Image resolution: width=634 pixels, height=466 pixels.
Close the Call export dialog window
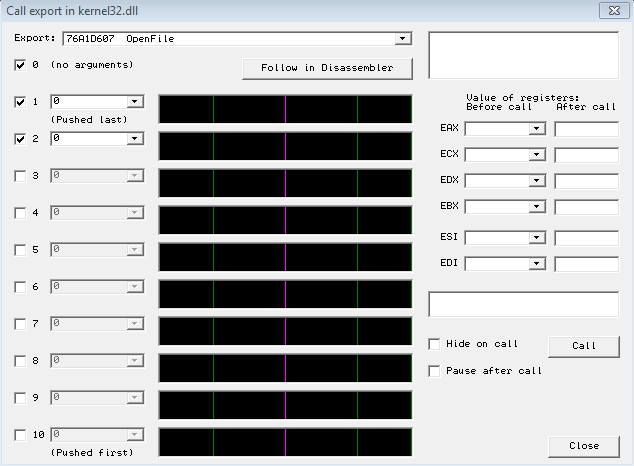[x=614, y=11]
